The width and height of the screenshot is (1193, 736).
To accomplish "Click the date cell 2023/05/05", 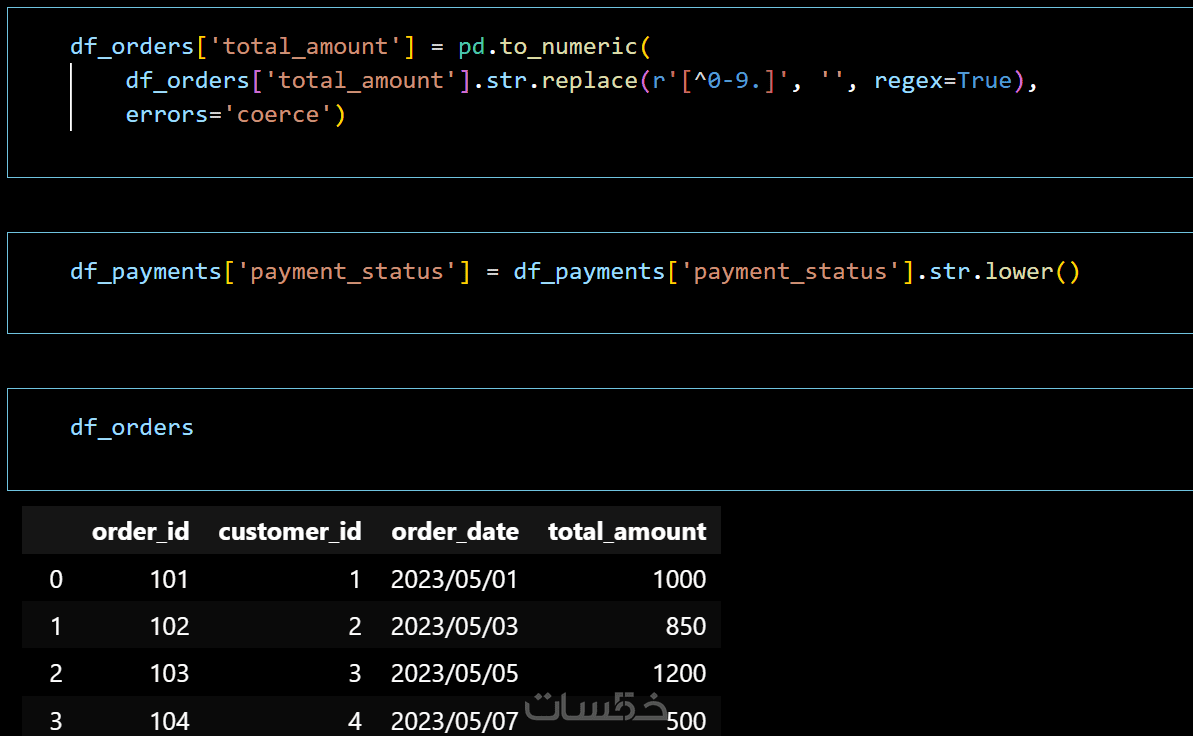I will click(x=454, y=674).
